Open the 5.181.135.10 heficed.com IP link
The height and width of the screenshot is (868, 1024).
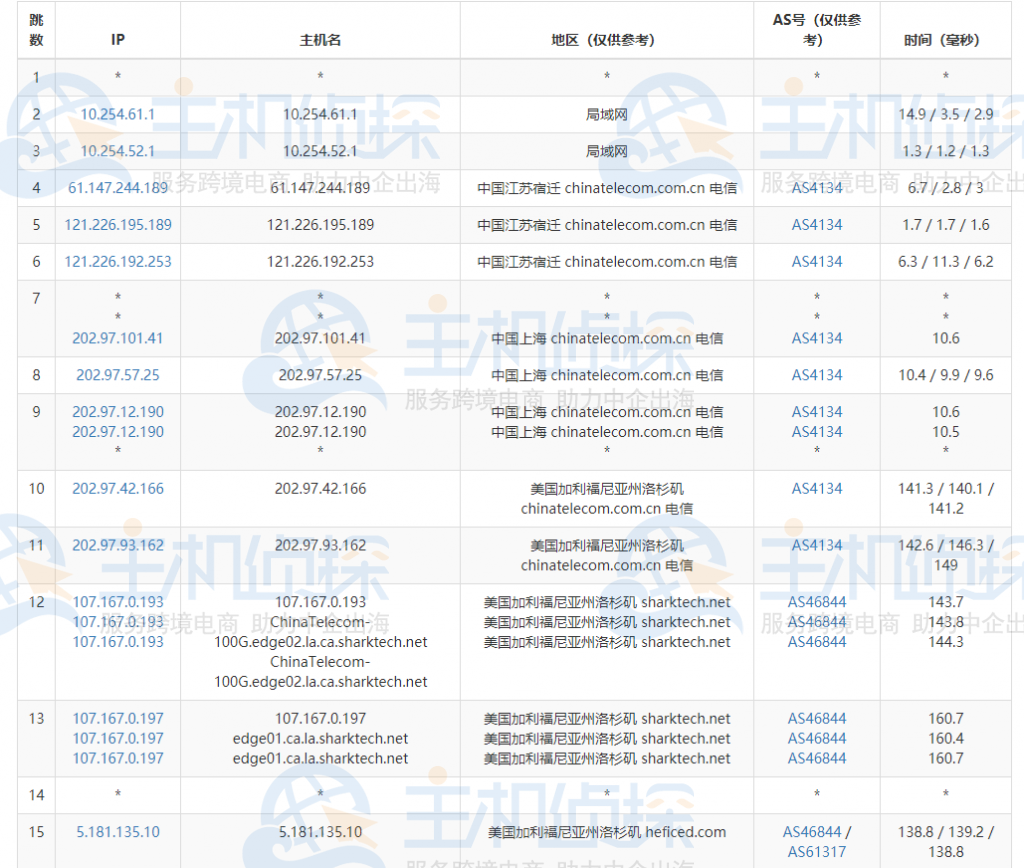[117, 831]
